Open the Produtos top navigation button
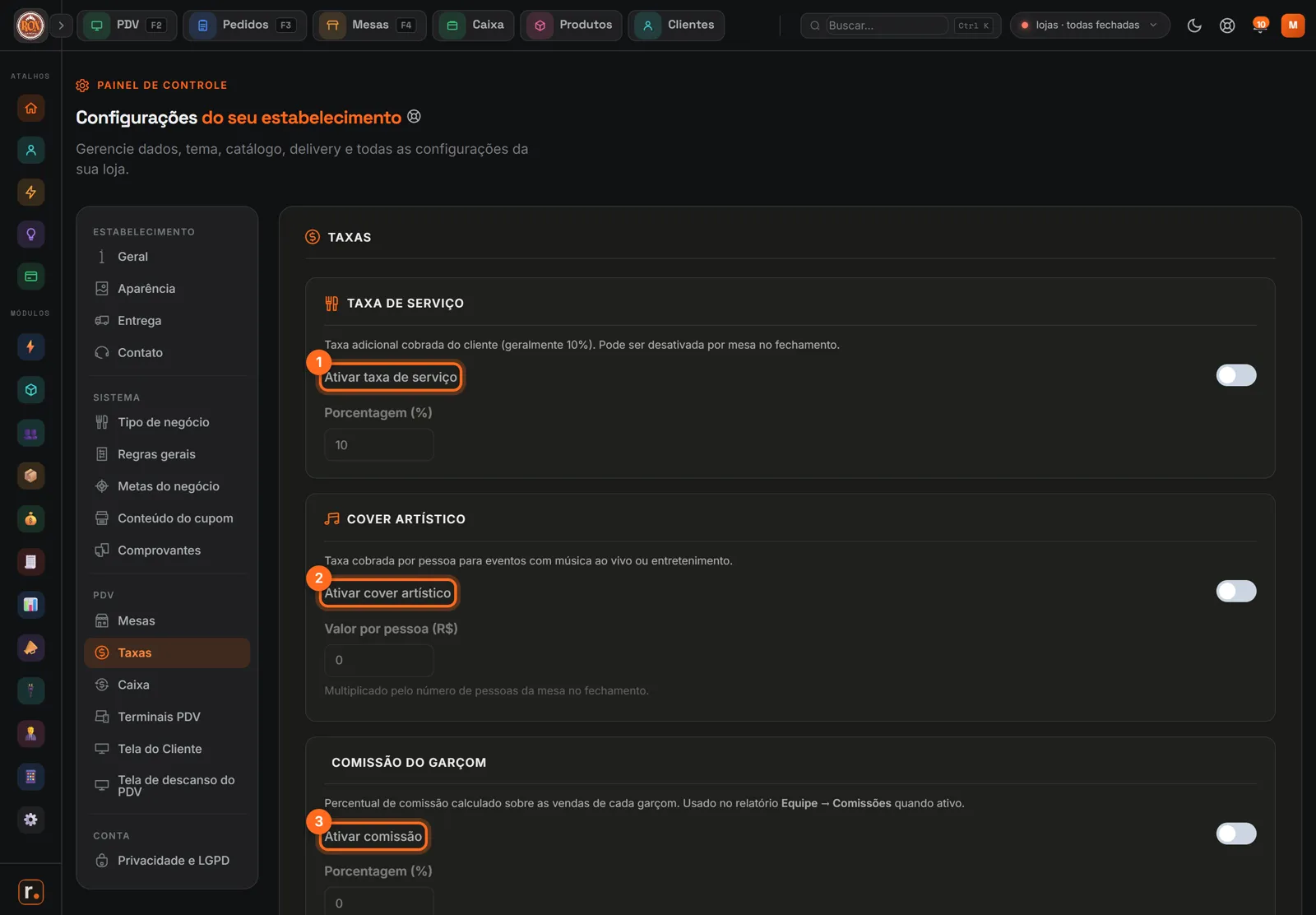Image resolution: width=1316 pixels, height=915 pixels. [x=571, y=26]
